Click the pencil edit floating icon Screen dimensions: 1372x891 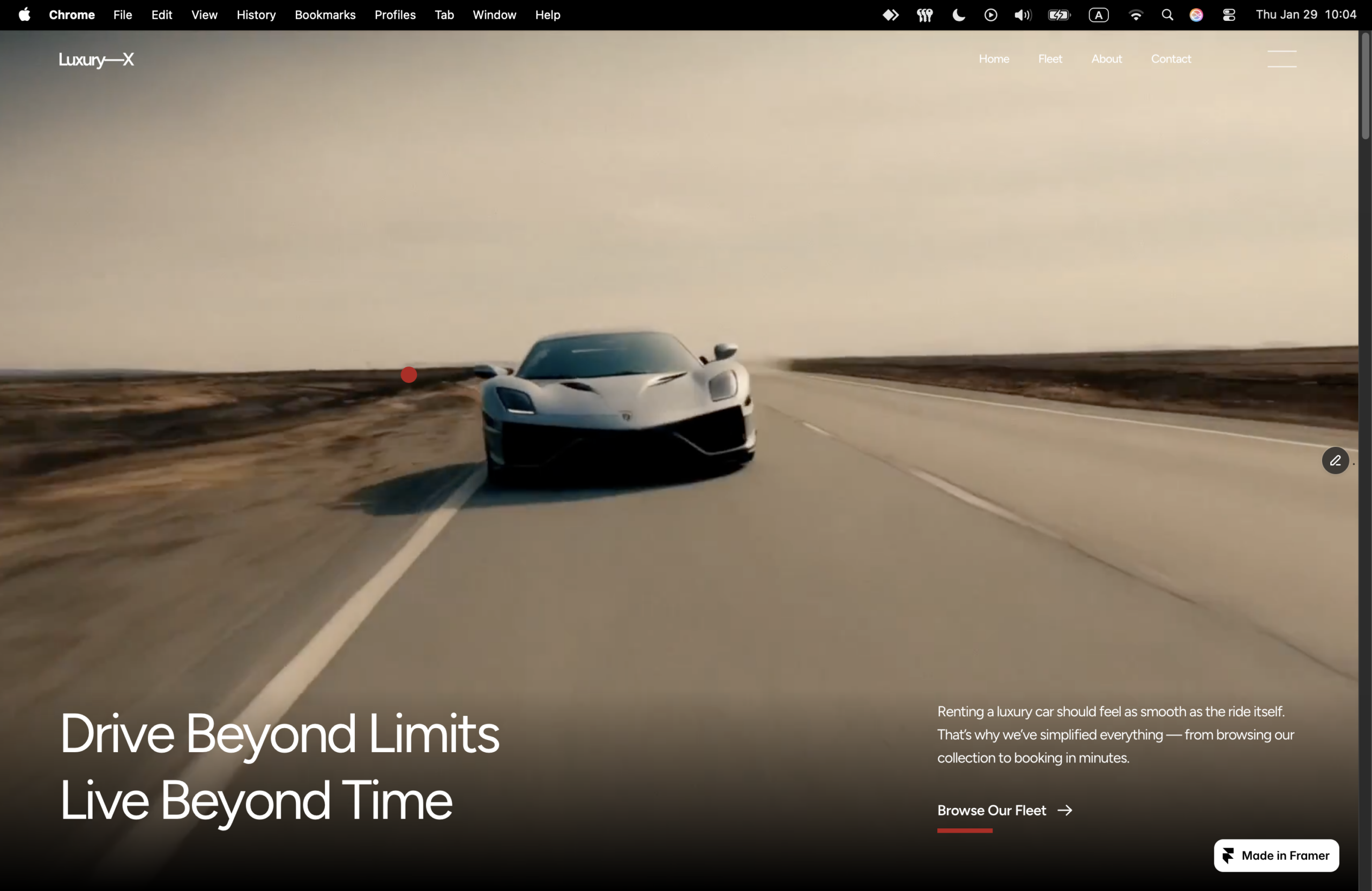pyautogui.click(x=1334, y=460)
